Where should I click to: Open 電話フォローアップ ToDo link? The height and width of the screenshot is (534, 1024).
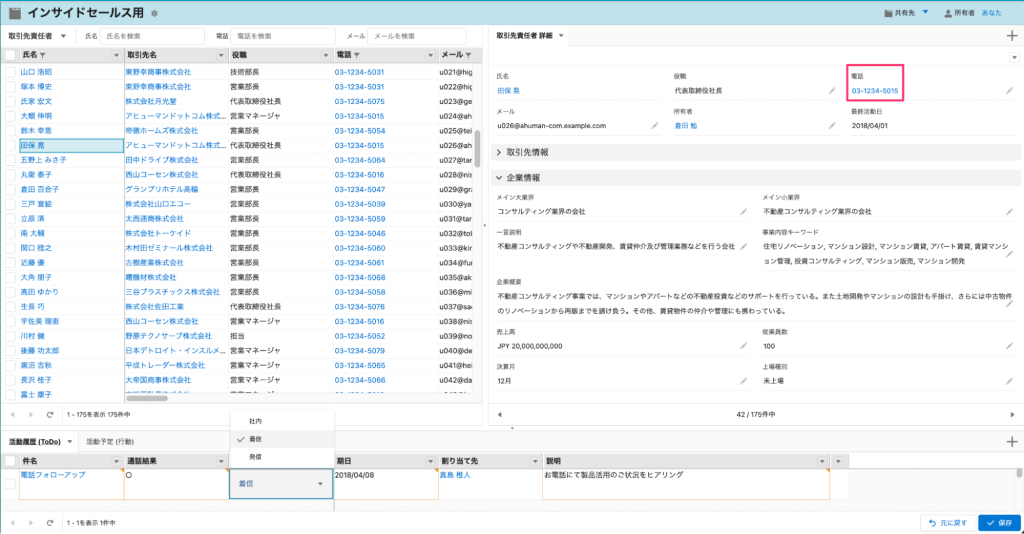tap(53, 475)
